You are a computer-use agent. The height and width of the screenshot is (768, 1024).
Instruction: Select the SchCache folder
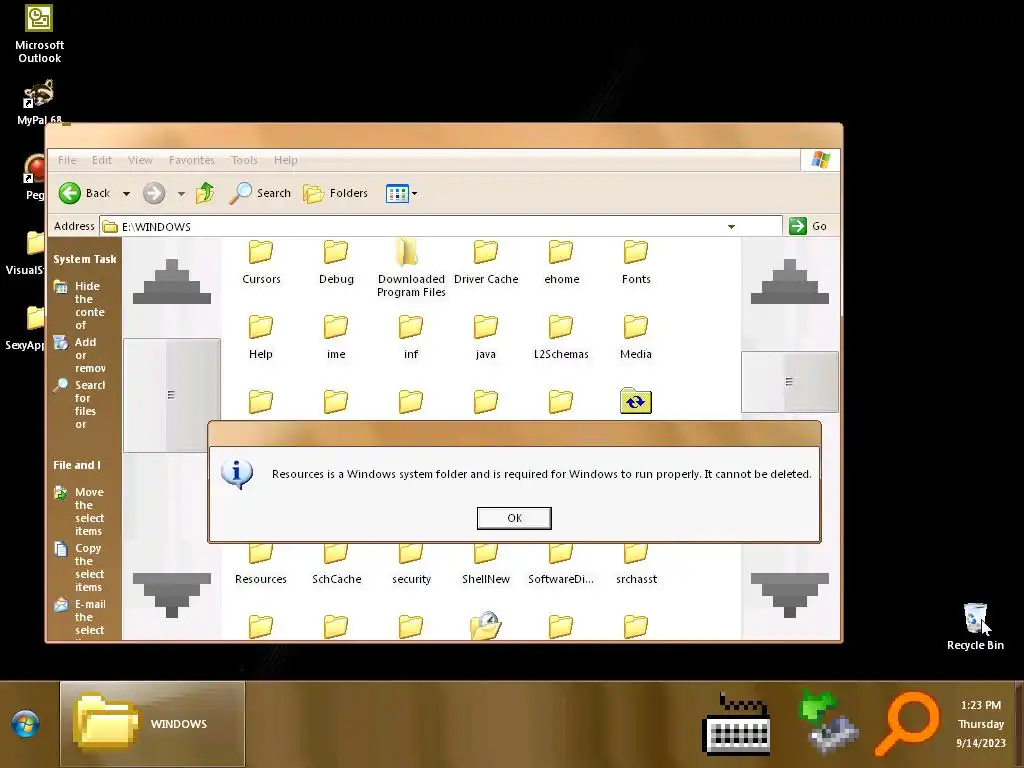[x=336, y=565]
